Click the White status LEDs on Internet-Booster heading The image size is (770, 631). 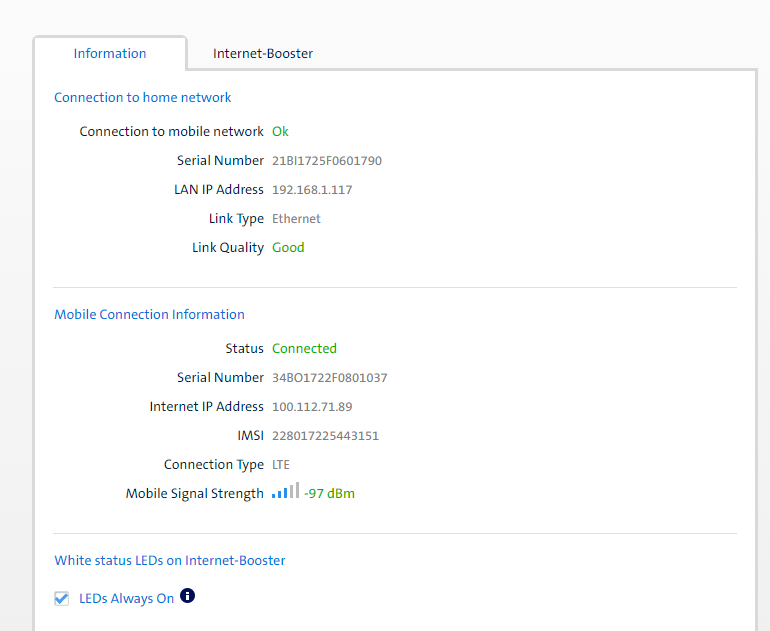click(170, 560)
